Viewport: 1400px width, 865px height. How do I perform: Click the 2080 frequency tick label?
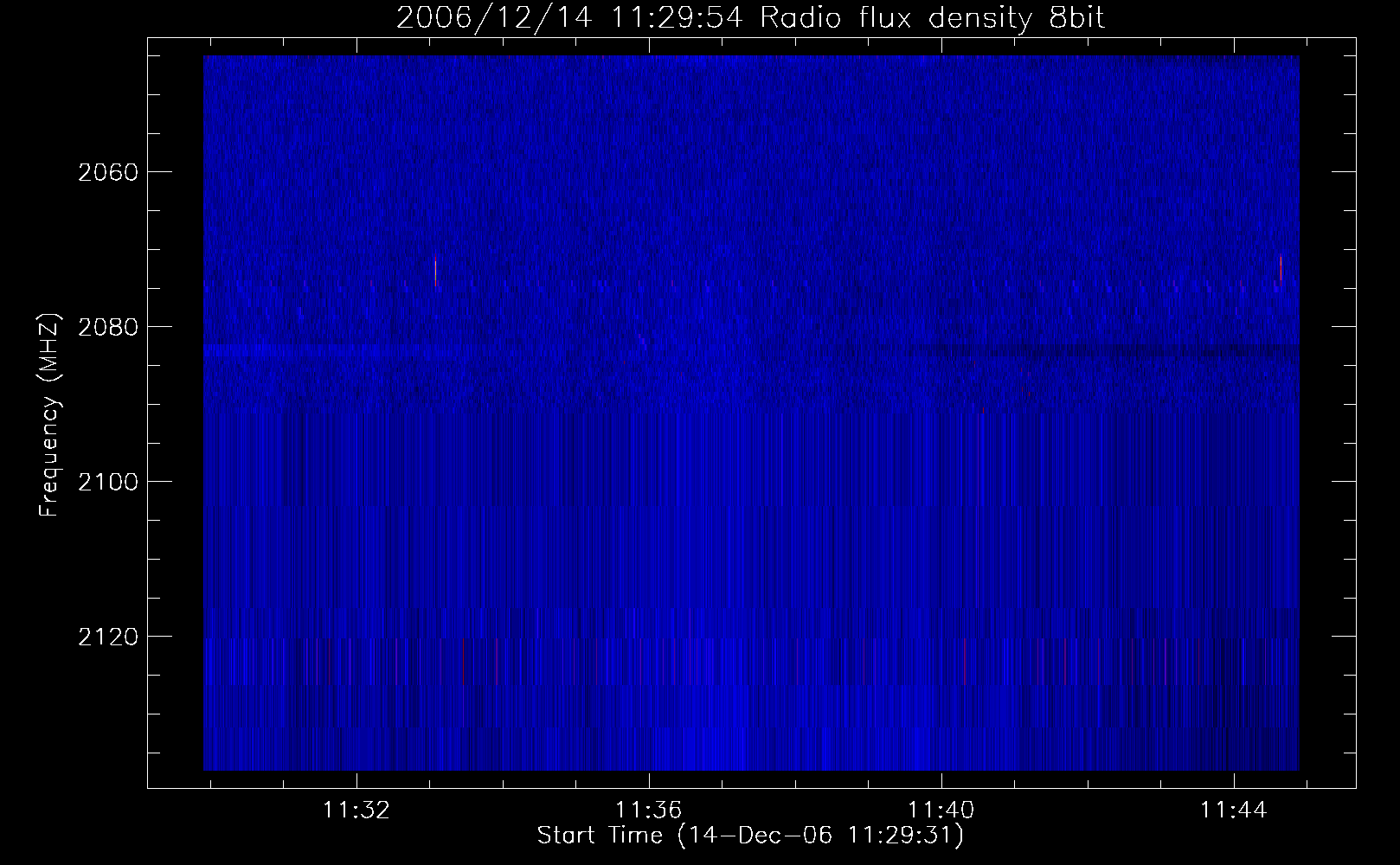point(107,327)
